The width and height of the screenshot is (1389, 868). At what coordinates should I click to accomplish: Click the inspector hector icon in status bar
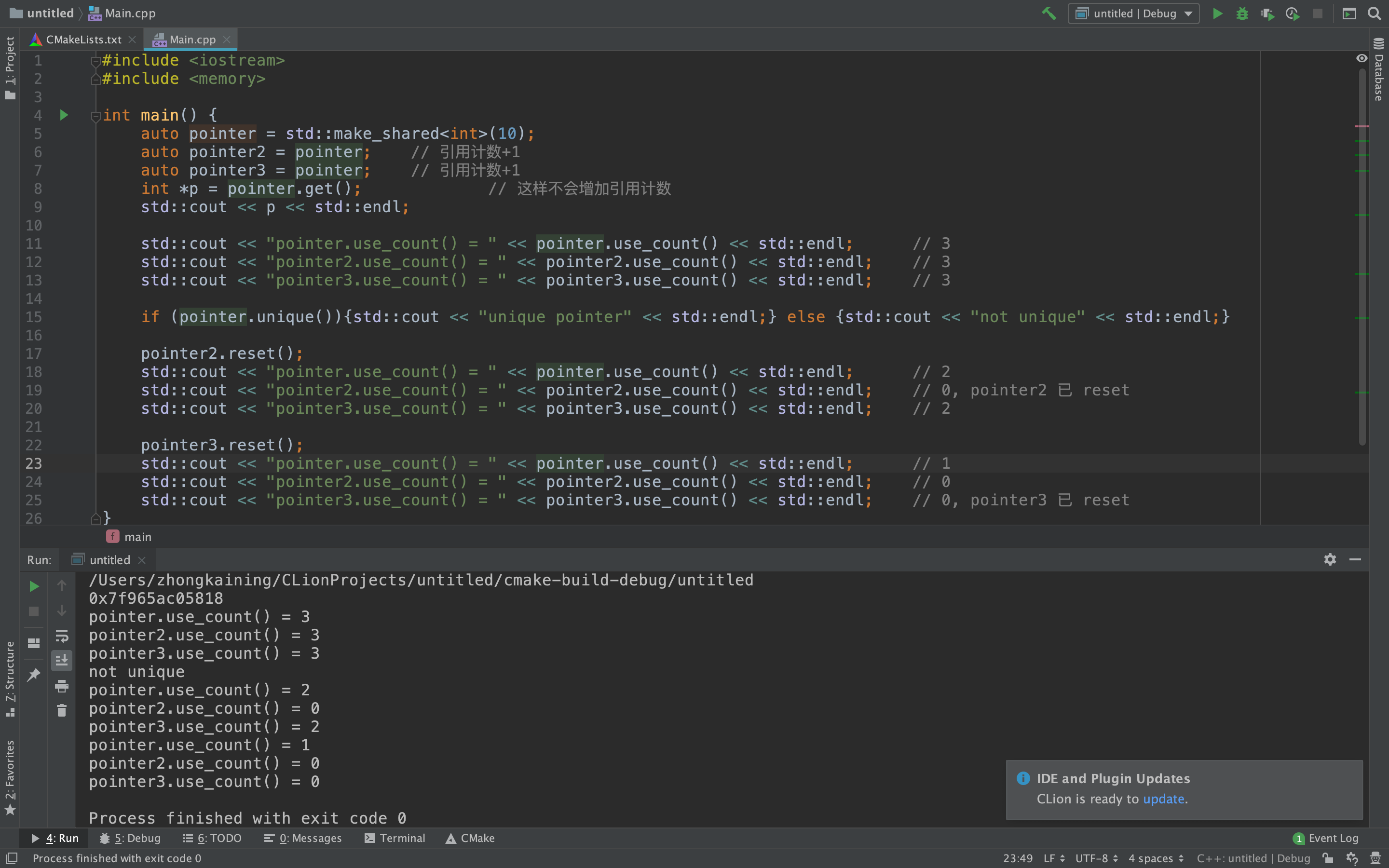[x=1375, y=858]
